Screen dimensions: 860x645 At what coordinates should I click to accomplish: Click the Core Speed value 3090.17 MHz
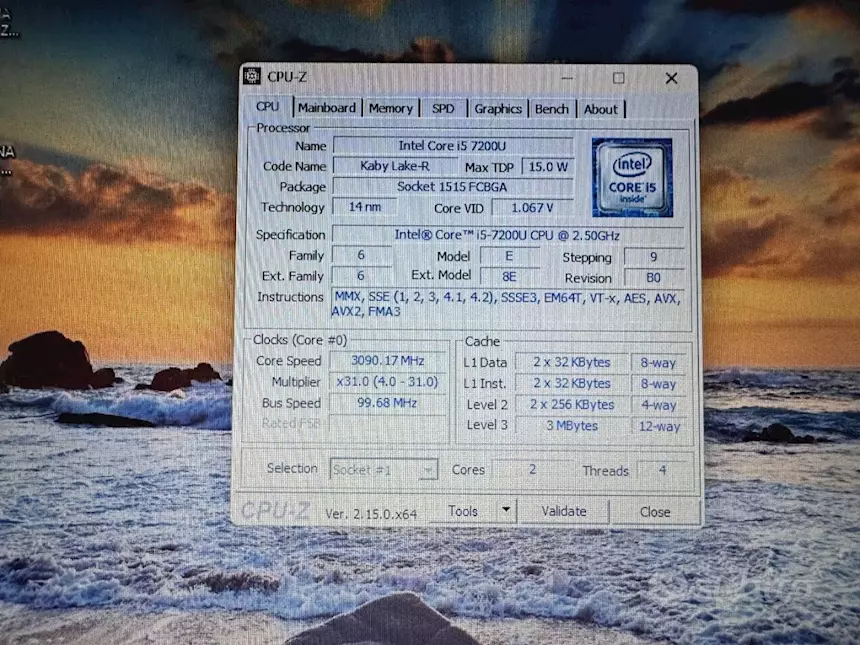coord(388,360)
